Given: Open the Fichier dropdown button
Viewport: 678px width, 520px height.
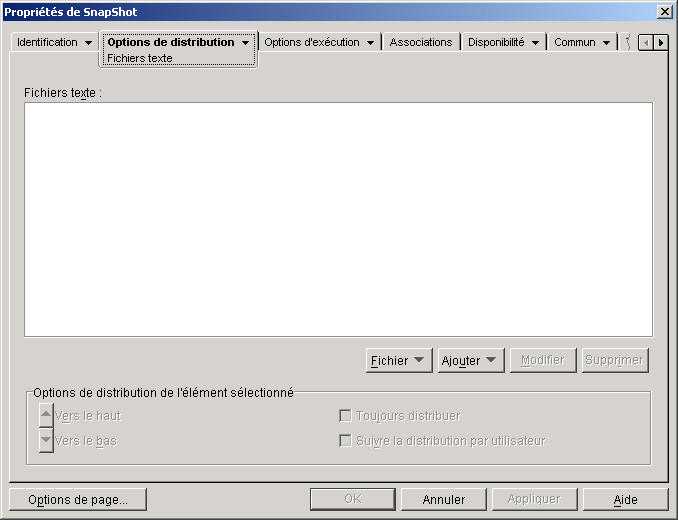Looking at the screenshot, I should 399,360.
